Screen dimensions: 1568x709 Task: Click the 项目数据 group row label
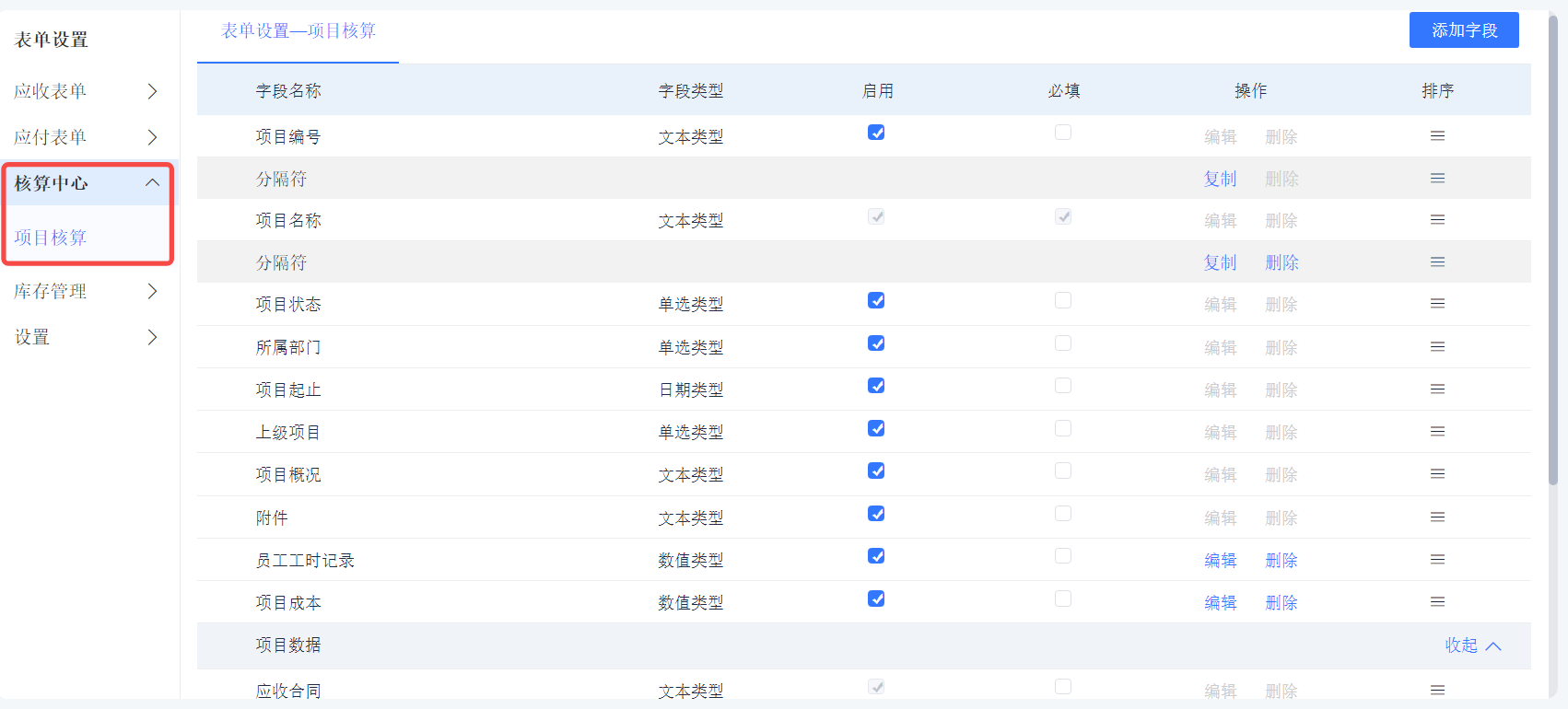coord(288,645)
